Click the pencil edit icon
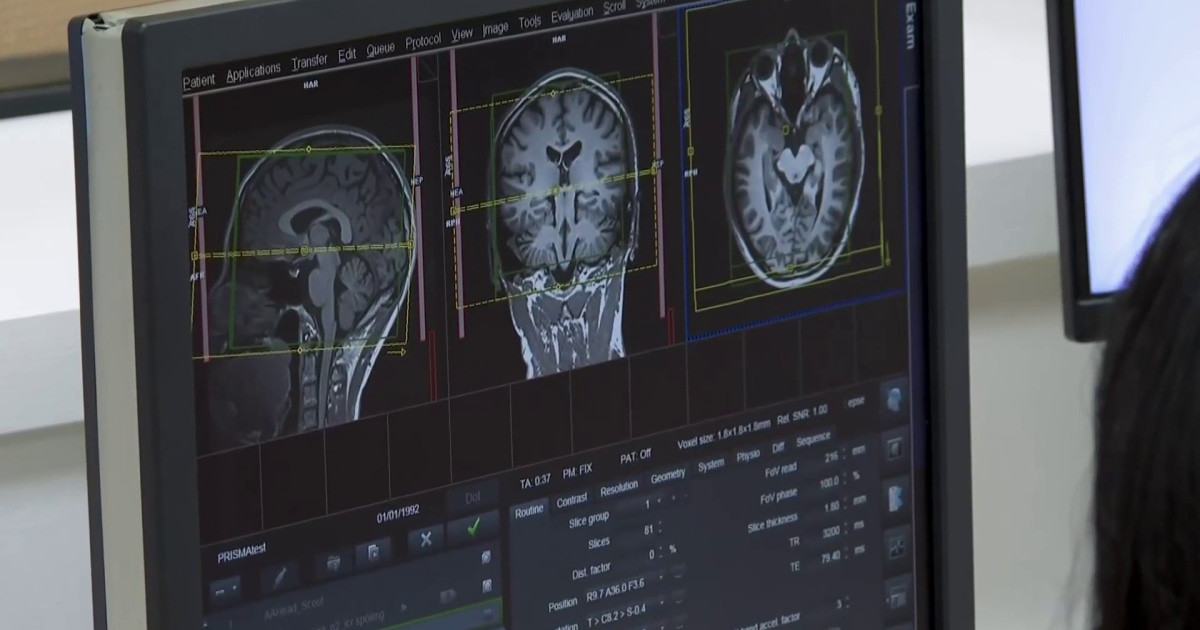1200x630 pixels. click(280, 577)
